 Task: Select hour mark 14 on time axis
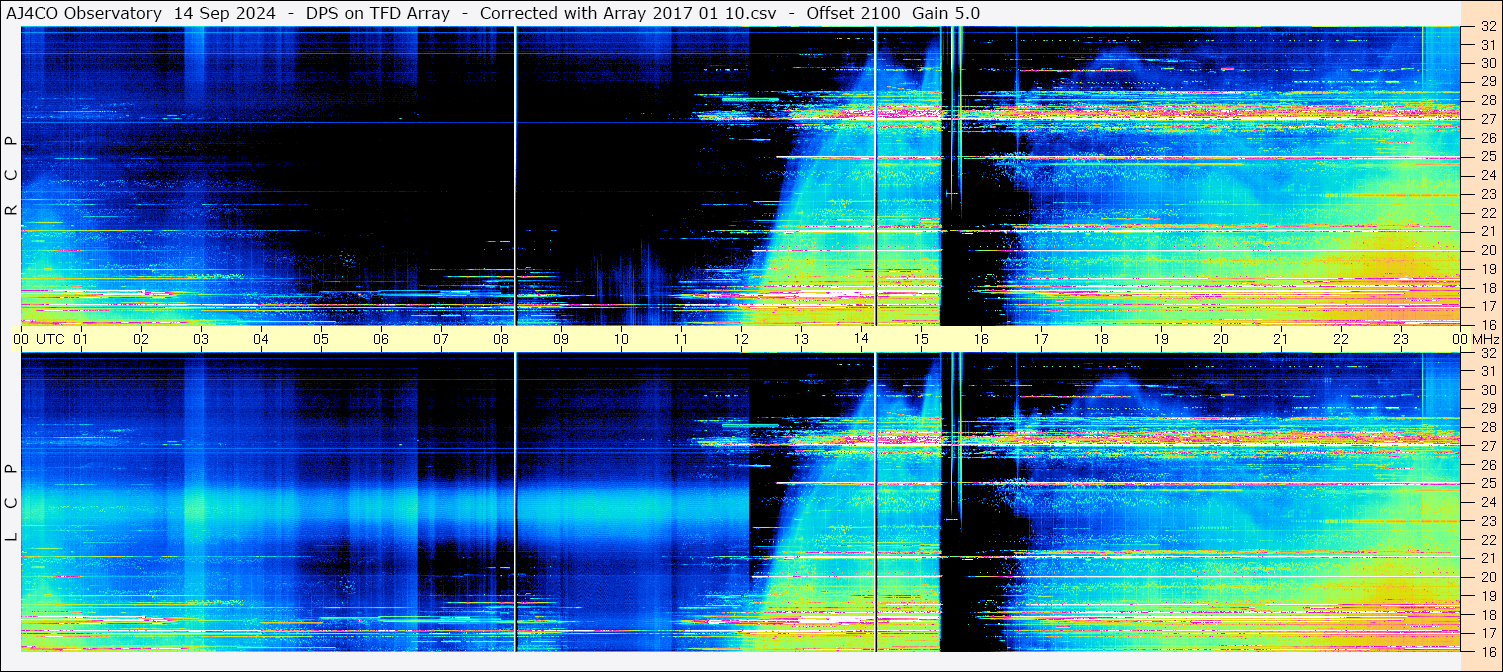(x=861, y=339)
